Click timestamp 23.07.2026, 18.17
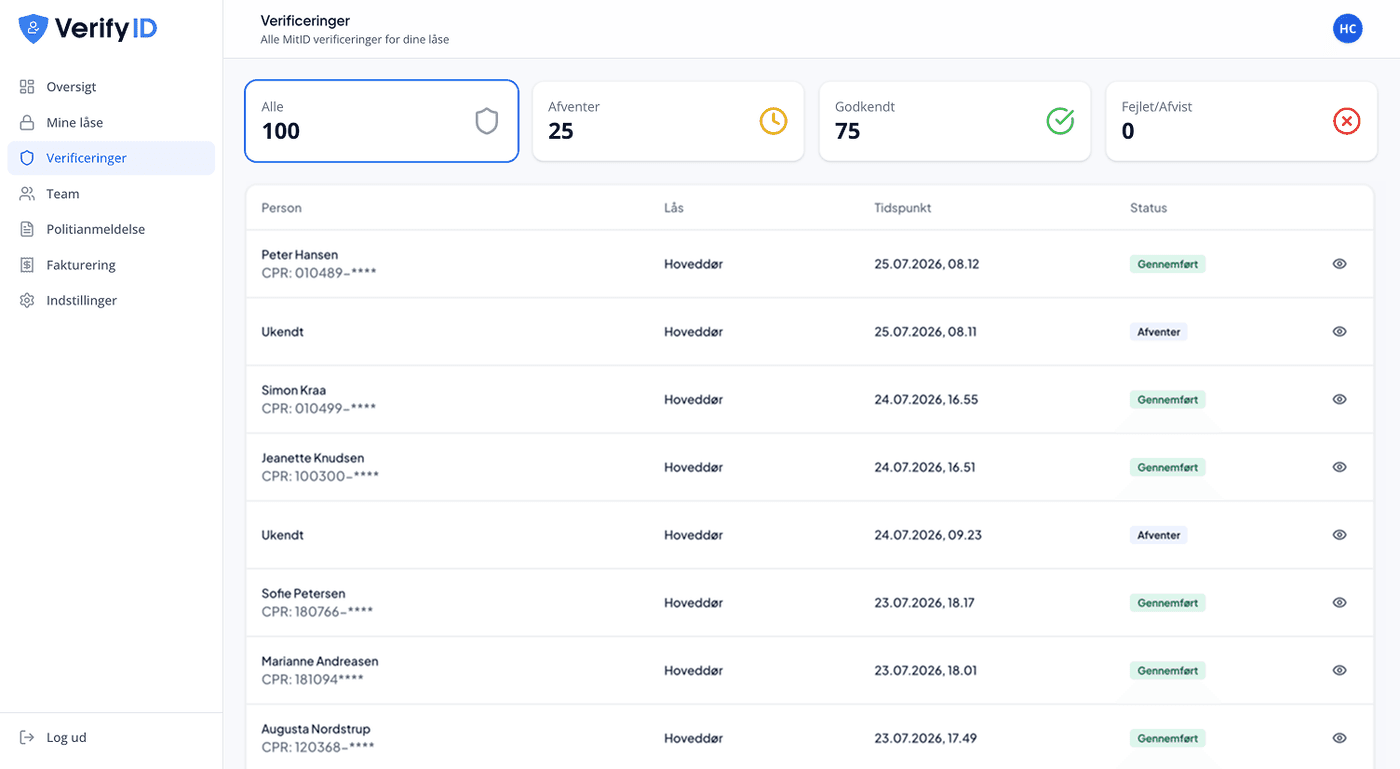This screenshot has height=769, width=1400. 924,603
